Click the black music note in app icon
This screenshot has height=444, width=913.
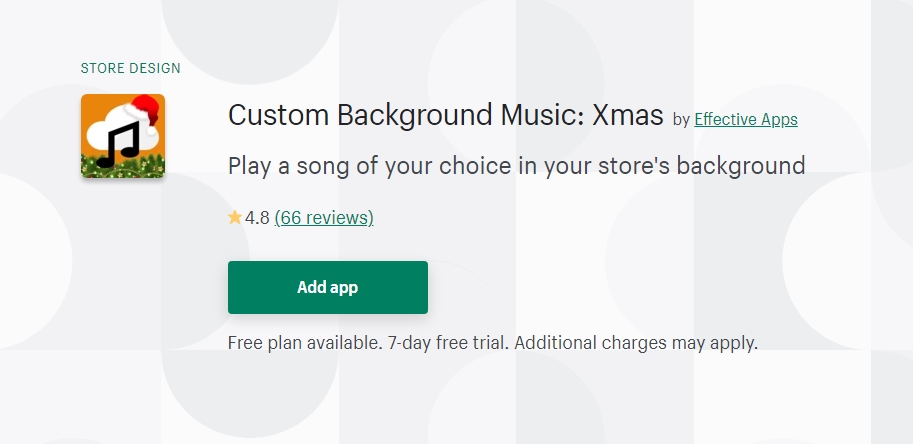coord(119,144)
